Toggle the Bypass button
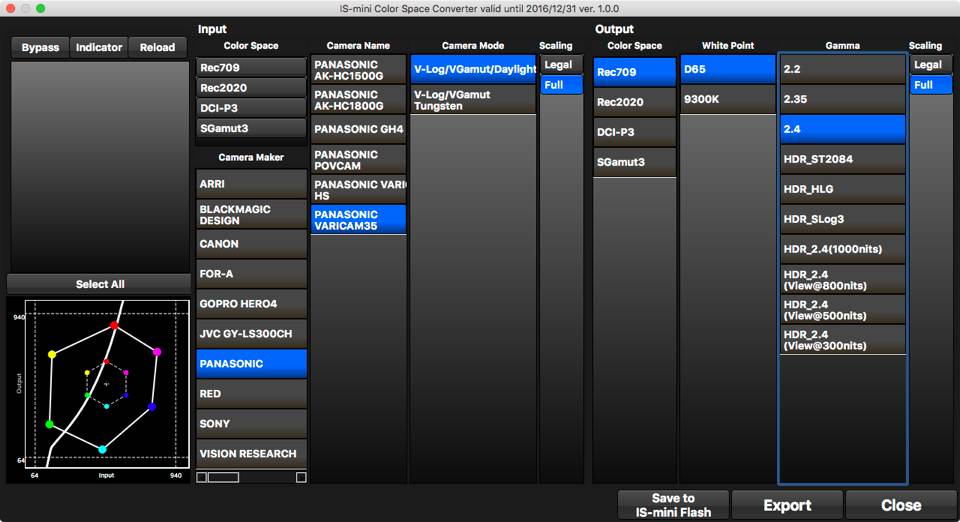Screen dimensions: 960x522 pyautogui.click(x=40, y=47)
